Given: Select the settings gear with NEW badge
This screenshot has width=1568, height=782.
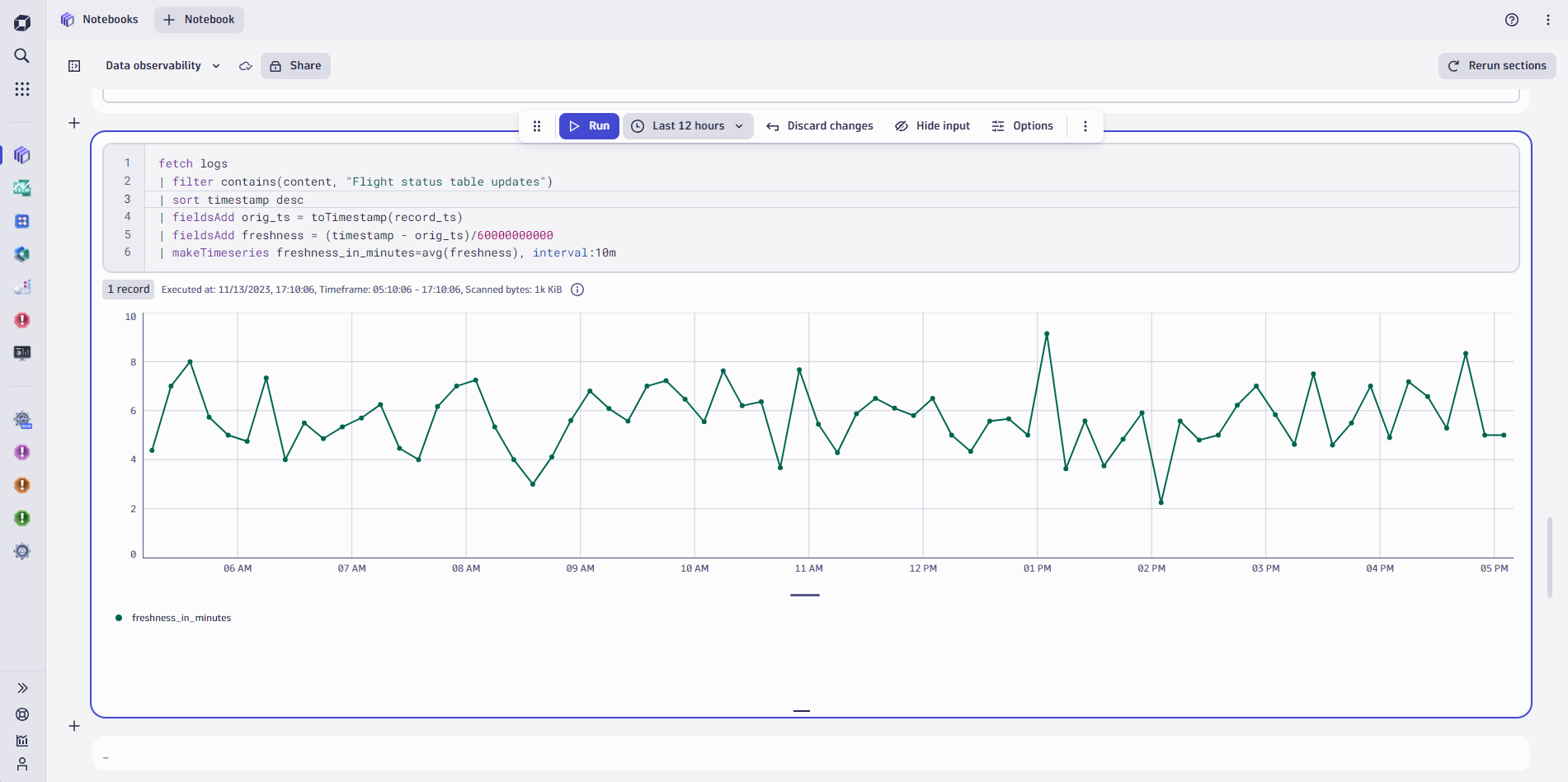Looking at the screenshot, I should pyautogui.click(x=22, y=420).
